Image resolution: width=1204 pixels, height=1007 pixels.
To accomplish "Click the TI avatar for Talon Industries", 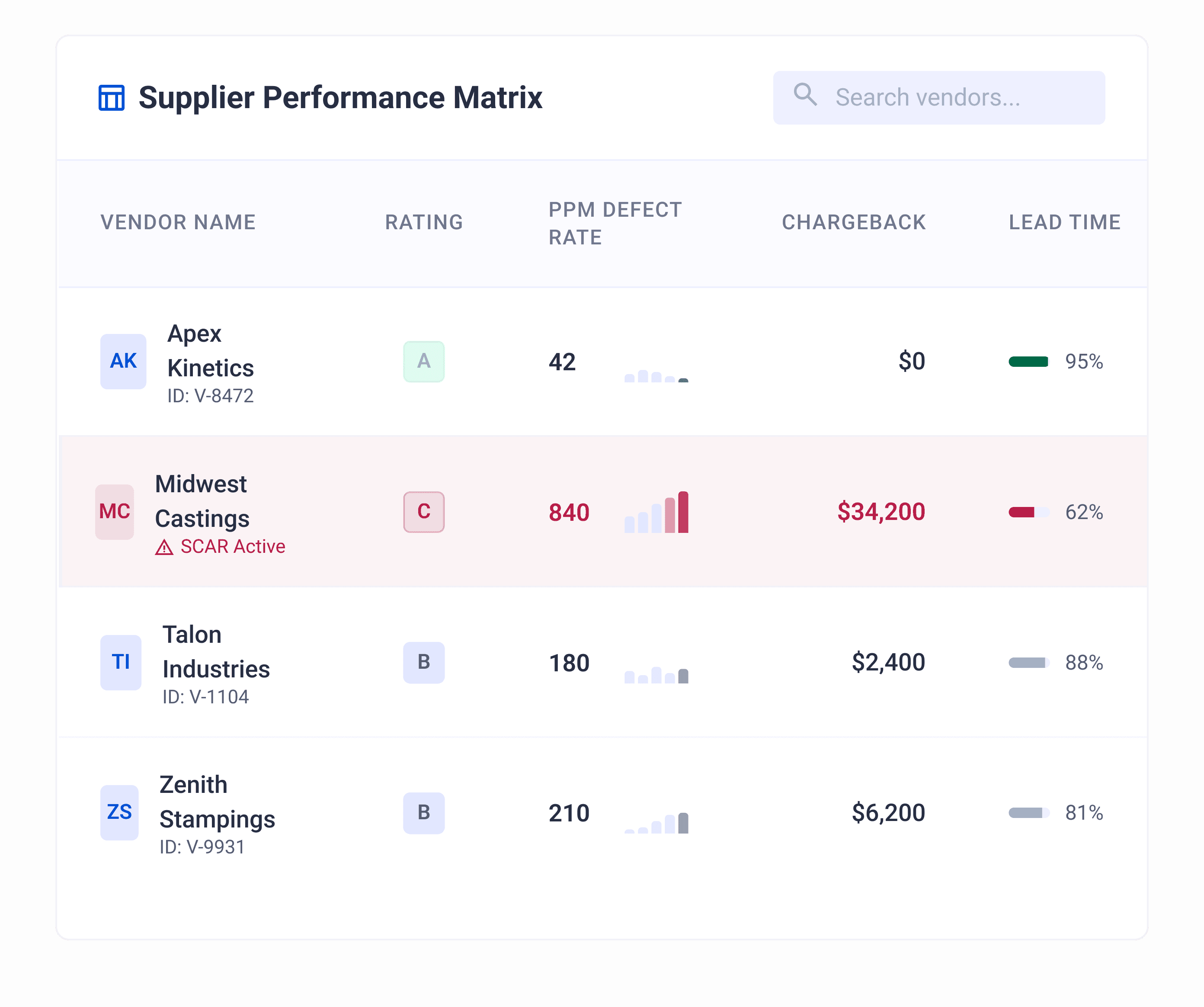I will click(120, 662).
